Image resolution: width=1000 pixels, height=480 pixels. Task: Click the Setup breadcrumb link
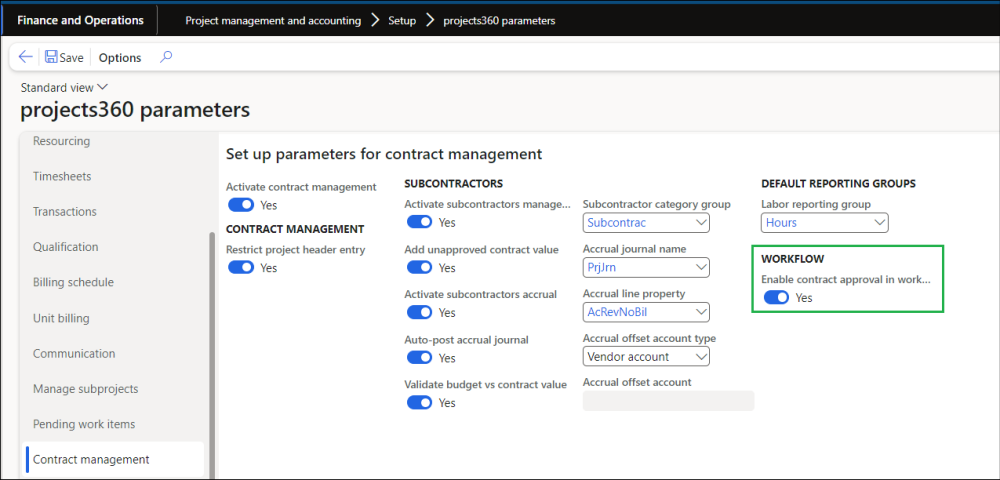[402, 21]
